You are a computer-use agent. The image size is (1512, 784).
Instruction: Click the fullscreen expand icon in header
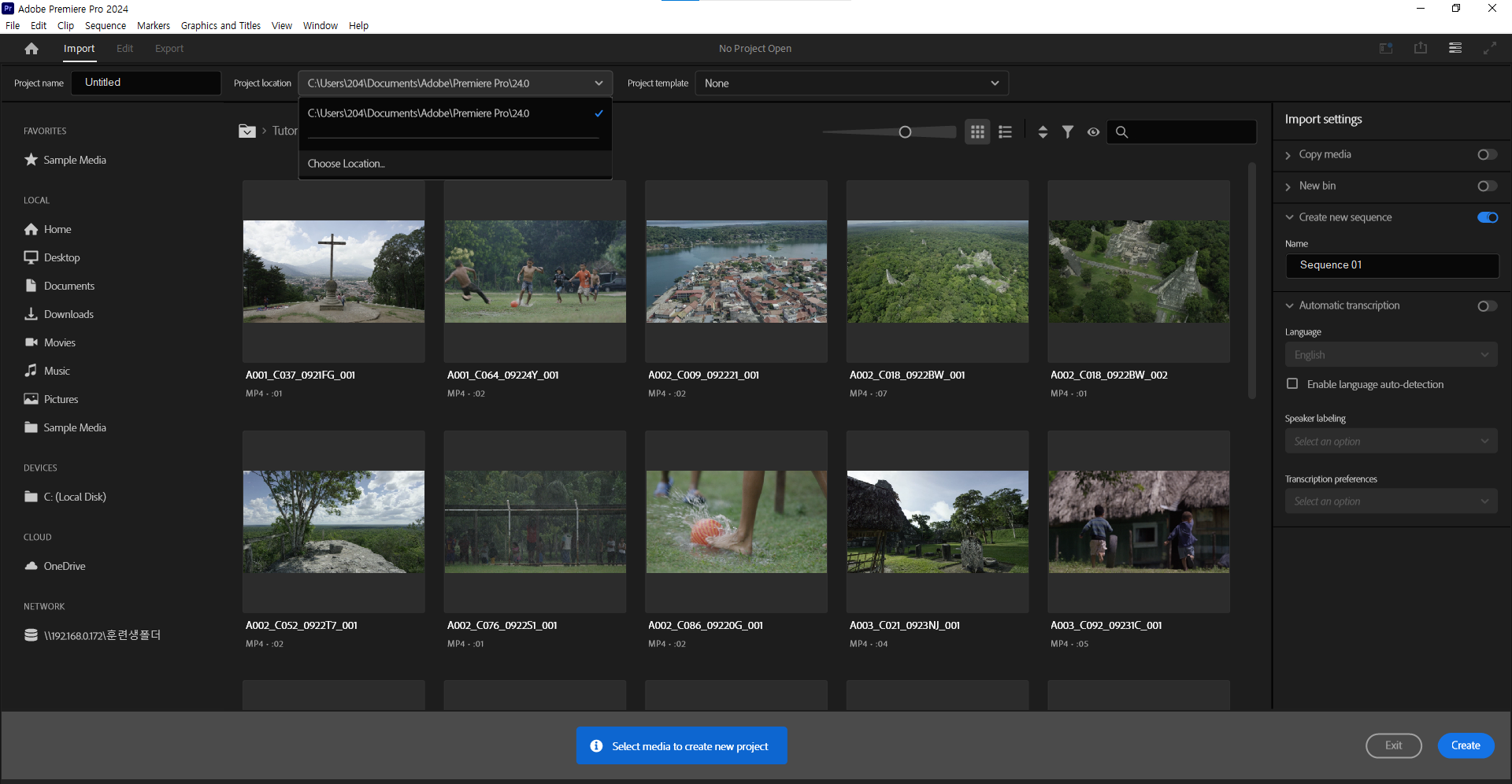point(1490,49)
